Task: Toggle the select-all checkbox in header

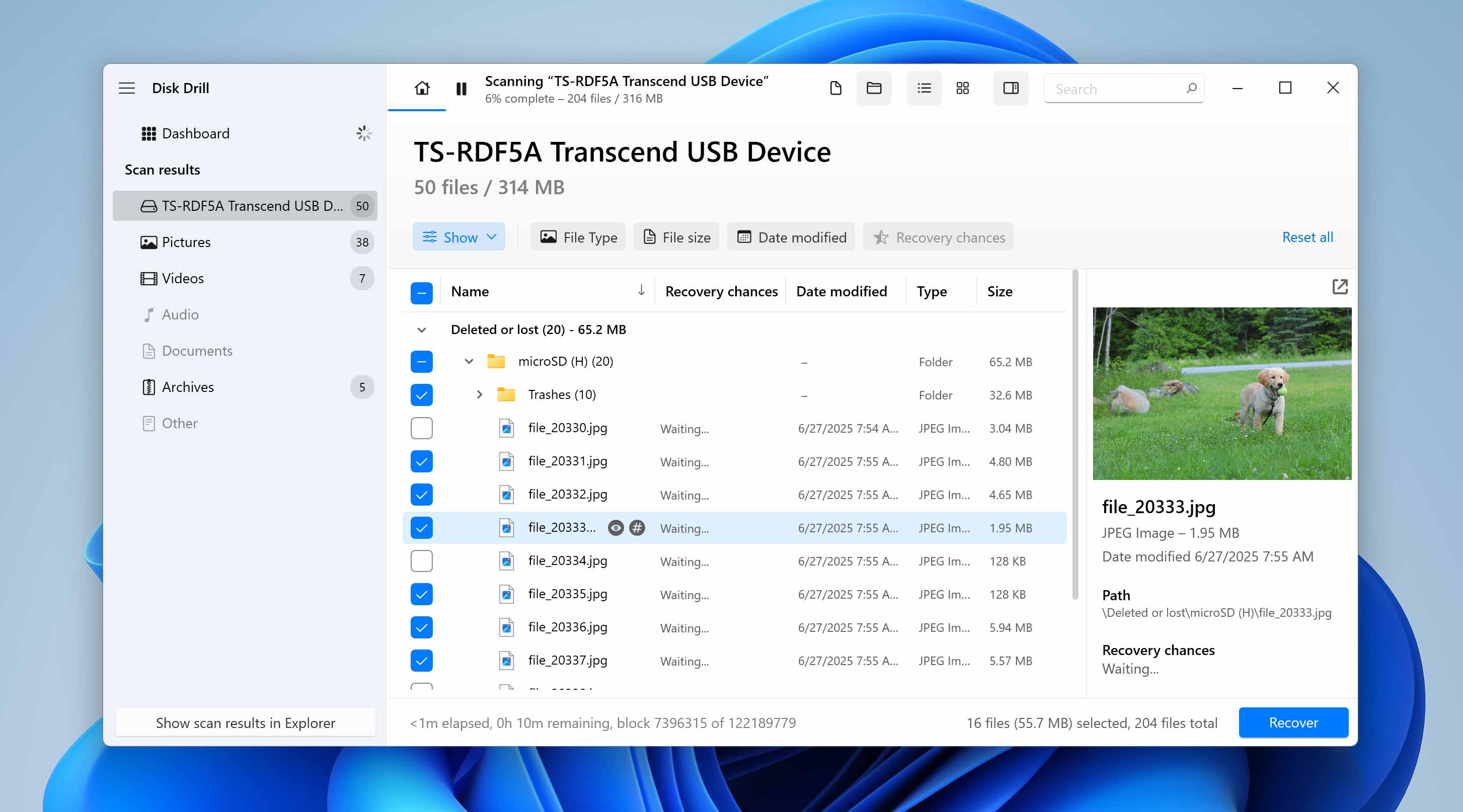Action: (421, 293)
